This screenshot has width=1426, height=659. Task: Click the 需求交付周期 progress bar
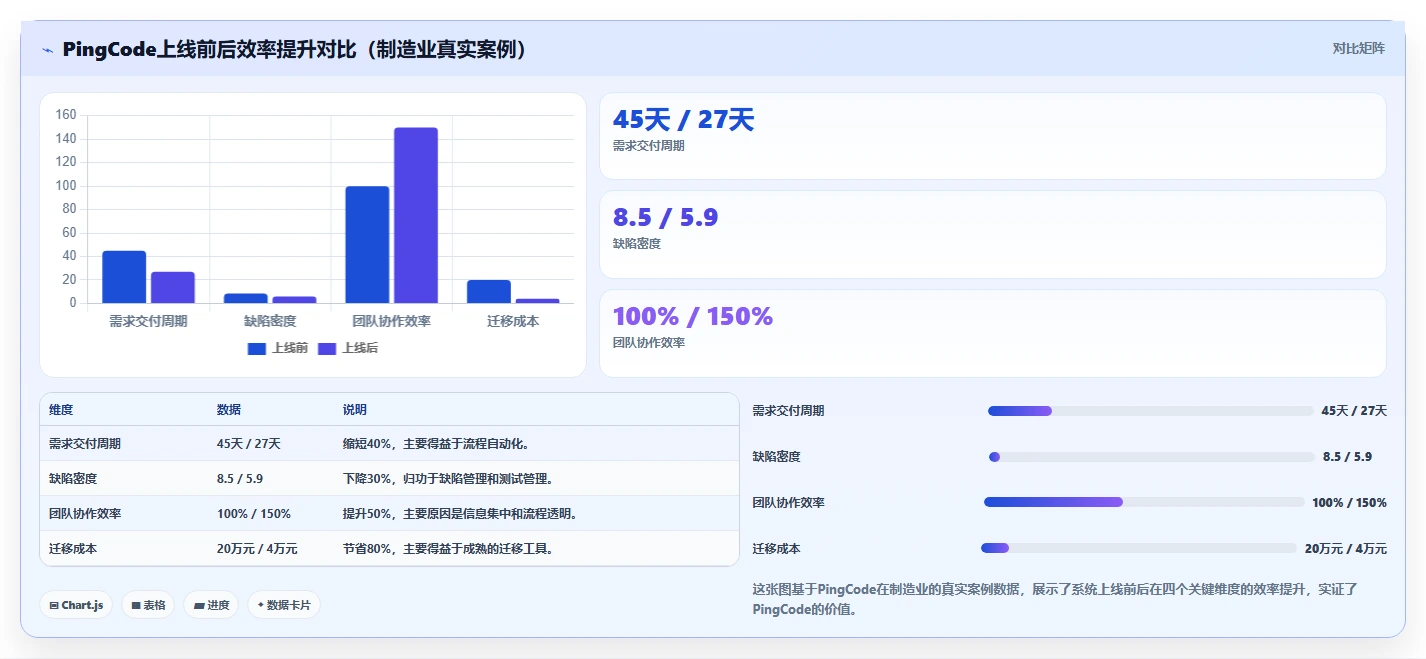pyautogui.click(x=1150, y=411)
